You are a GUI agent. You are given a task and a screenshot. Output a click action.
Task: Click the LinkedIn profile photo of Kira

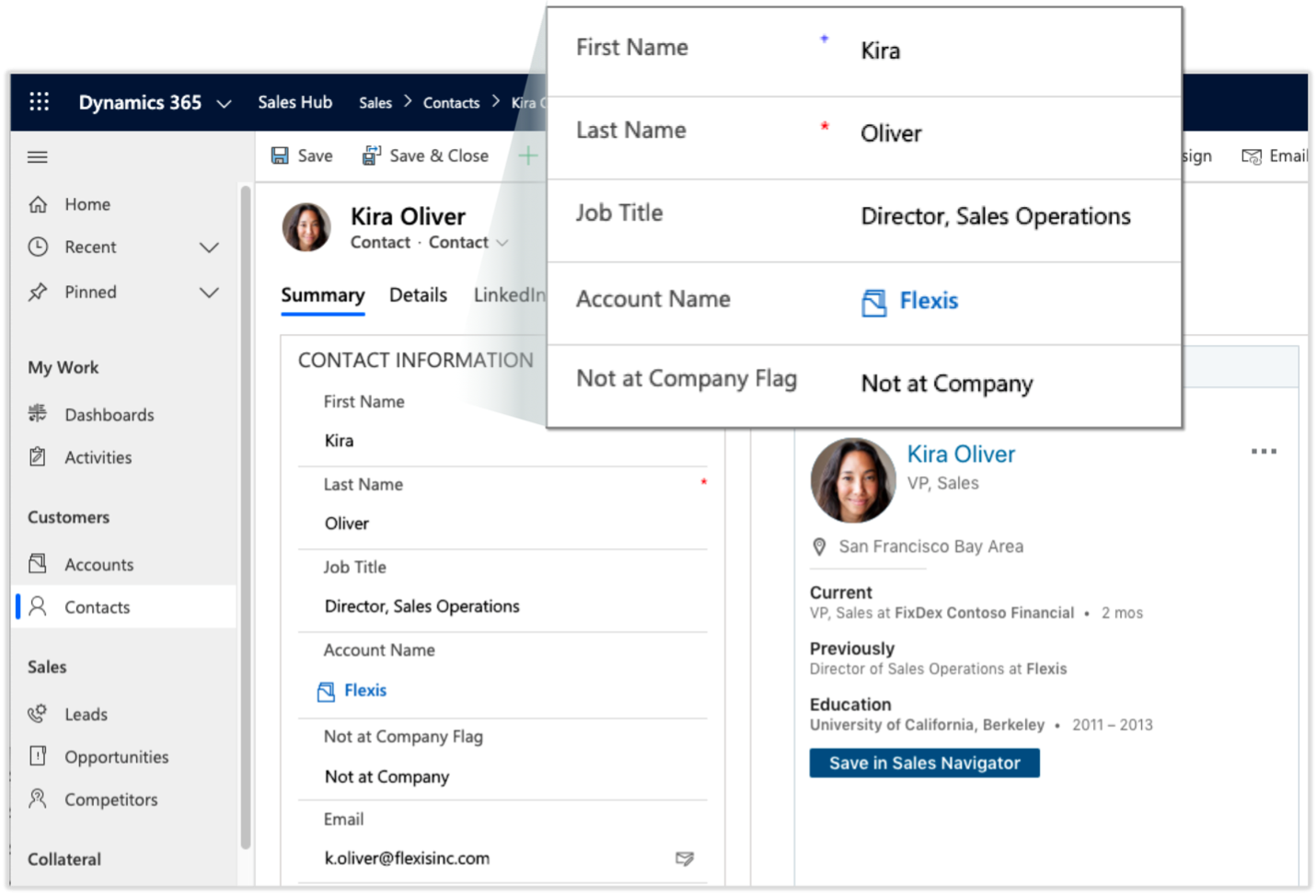[x=853, y=481]
